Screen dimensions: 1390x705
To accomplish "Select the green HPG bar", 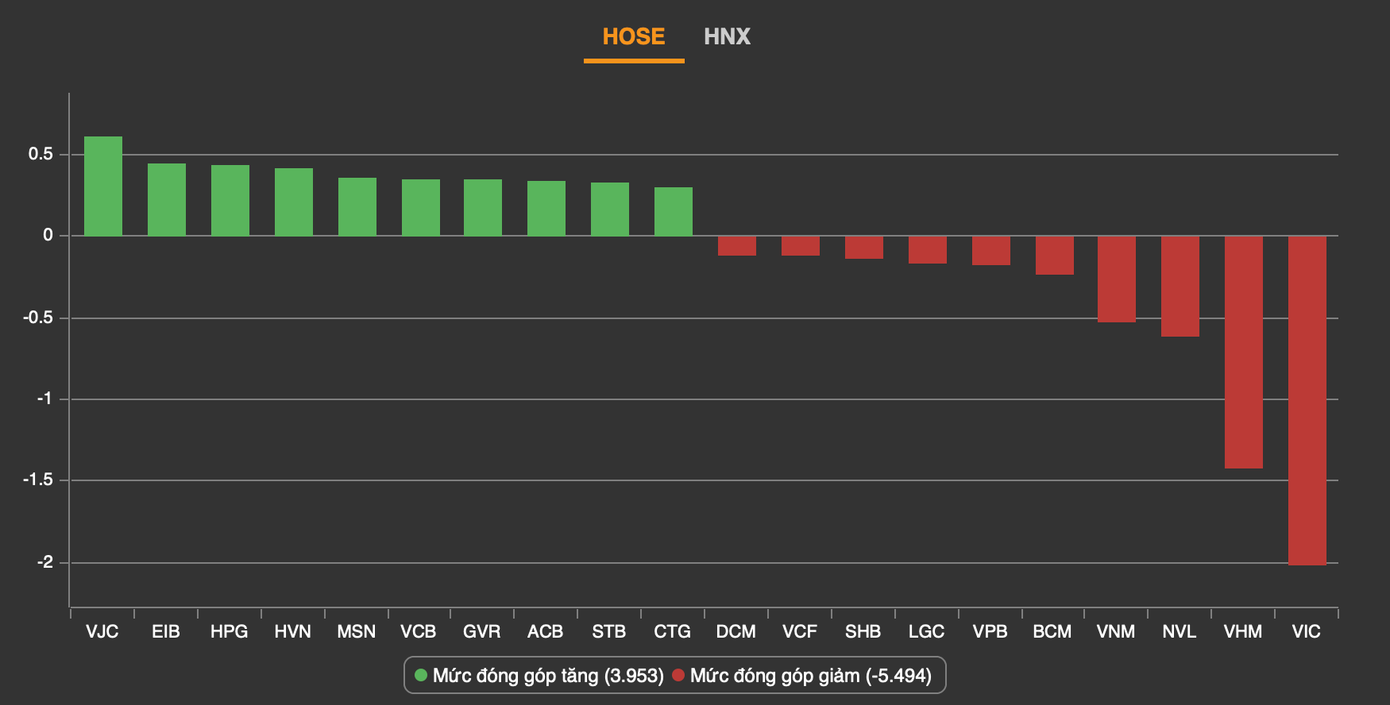I will click(x=230, y=201).
